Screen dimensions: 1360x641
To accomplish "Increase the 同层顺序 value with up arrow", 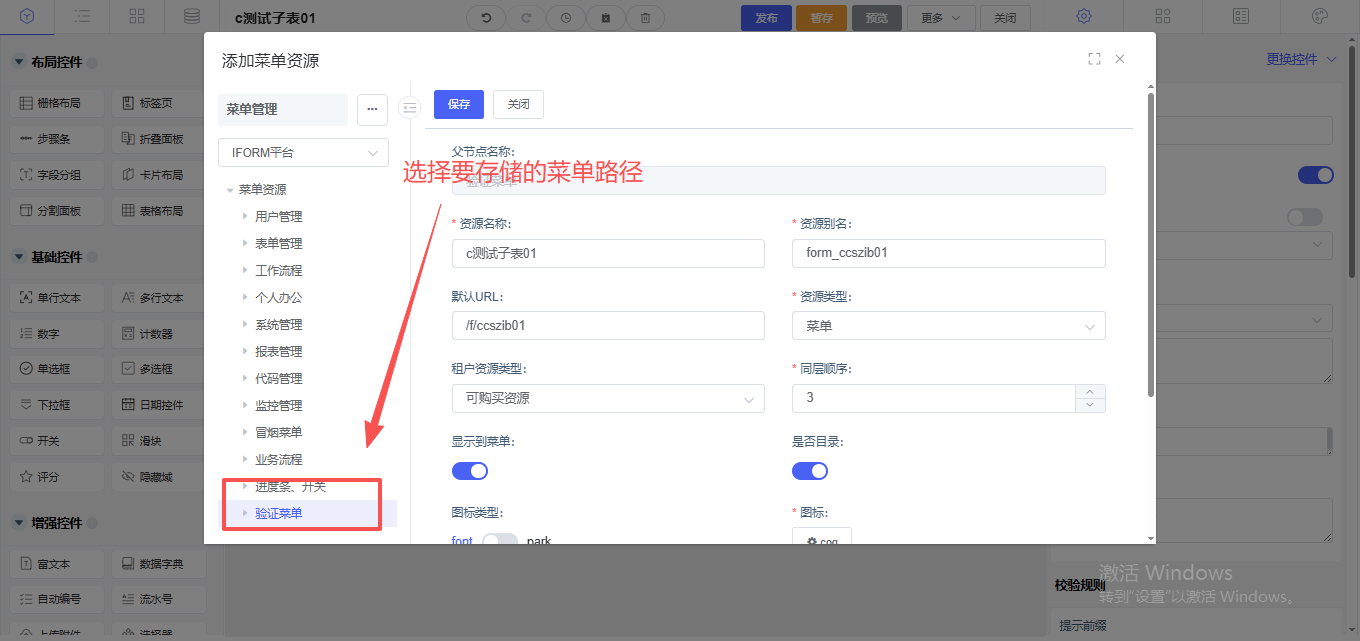I will [1089, 391].
